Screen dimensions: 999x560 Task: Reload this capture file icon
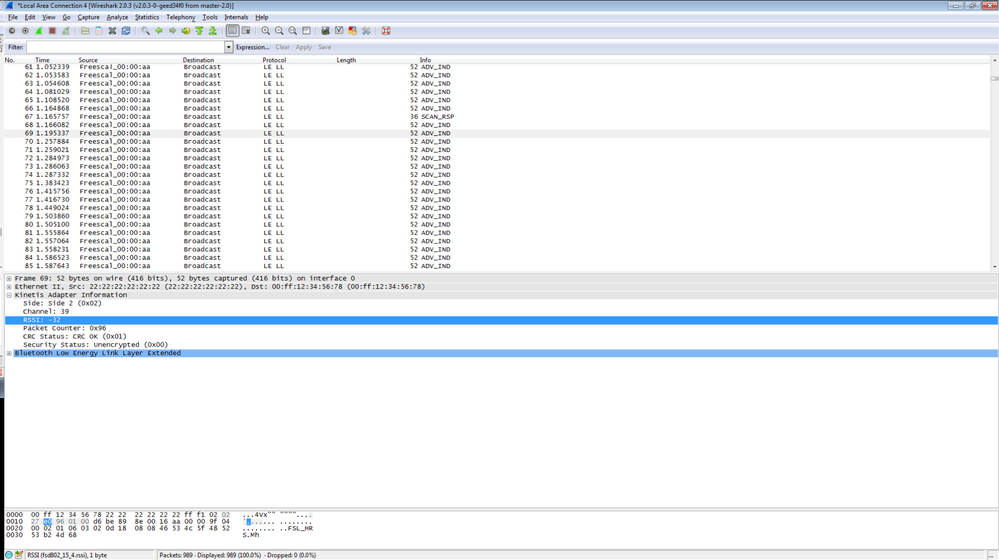tap(126, 31)
